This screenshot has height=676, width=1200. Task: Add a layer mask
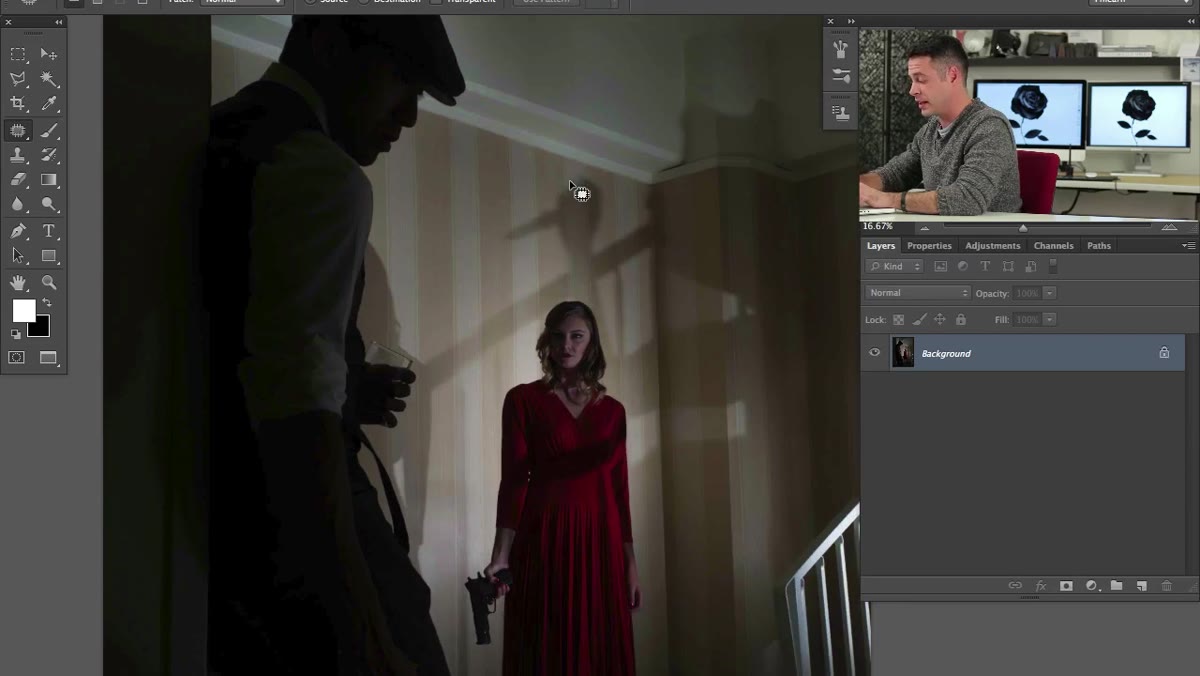click(x=1066, y=586)
